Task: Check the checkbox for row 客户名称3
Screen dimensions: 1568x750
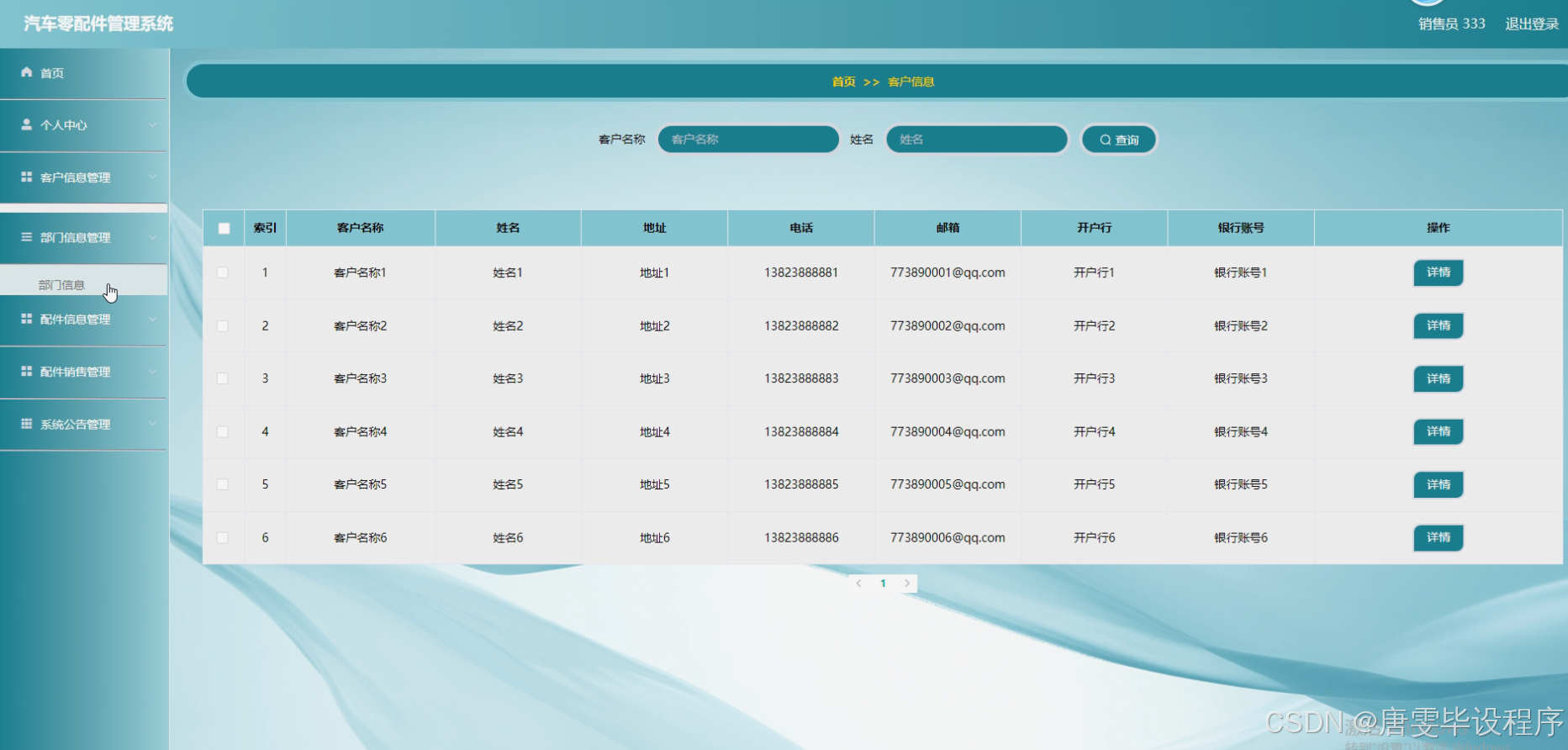Action: (x=223, y=378)
